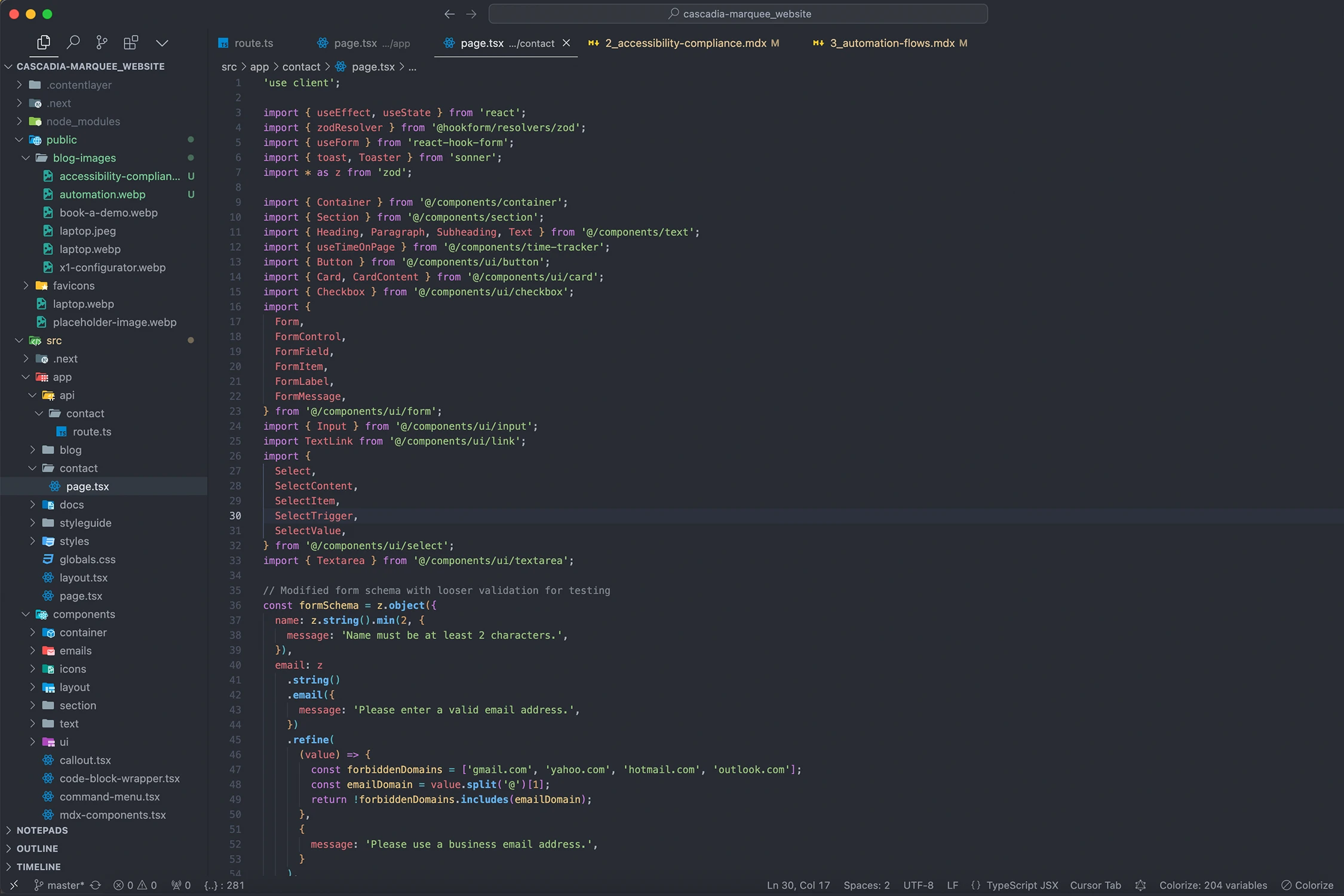Click the extensions icon in activity bar
Viewport: 1344px width, 896px height.
(130, 41)
